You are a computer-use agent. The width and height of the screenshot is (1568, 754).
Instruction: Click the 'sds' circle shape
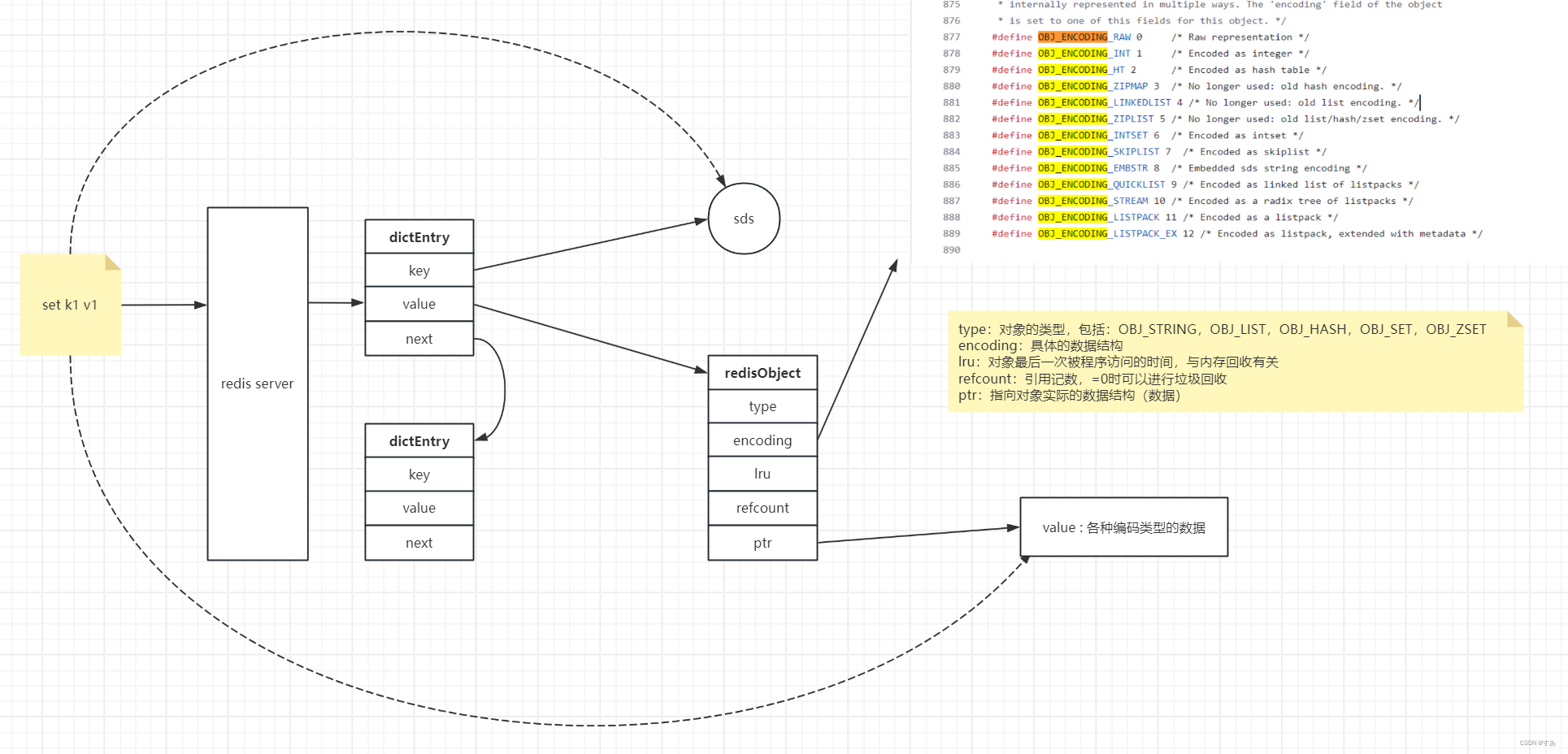[743, 218]
